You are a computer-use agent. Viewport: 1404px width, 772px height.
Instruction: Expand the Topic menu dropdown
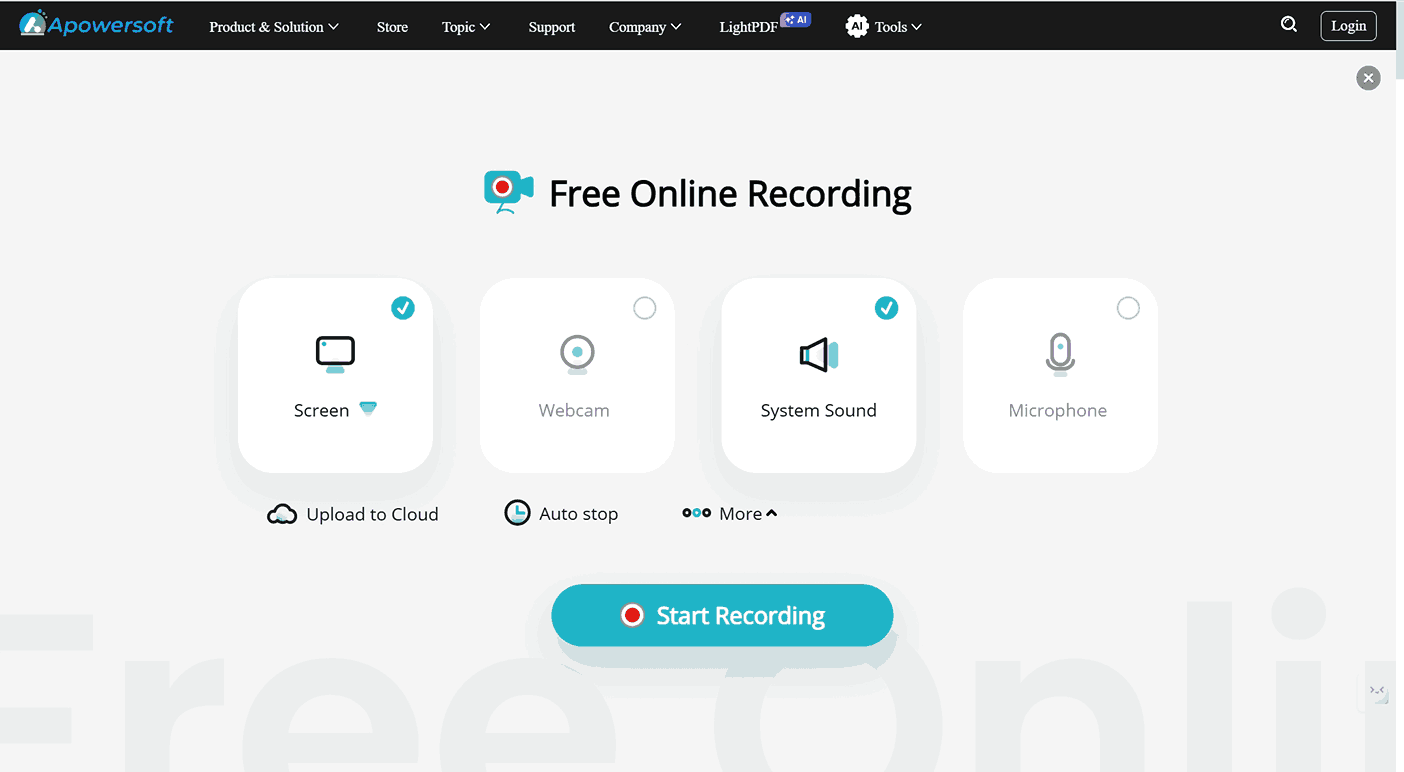[466, 27]
